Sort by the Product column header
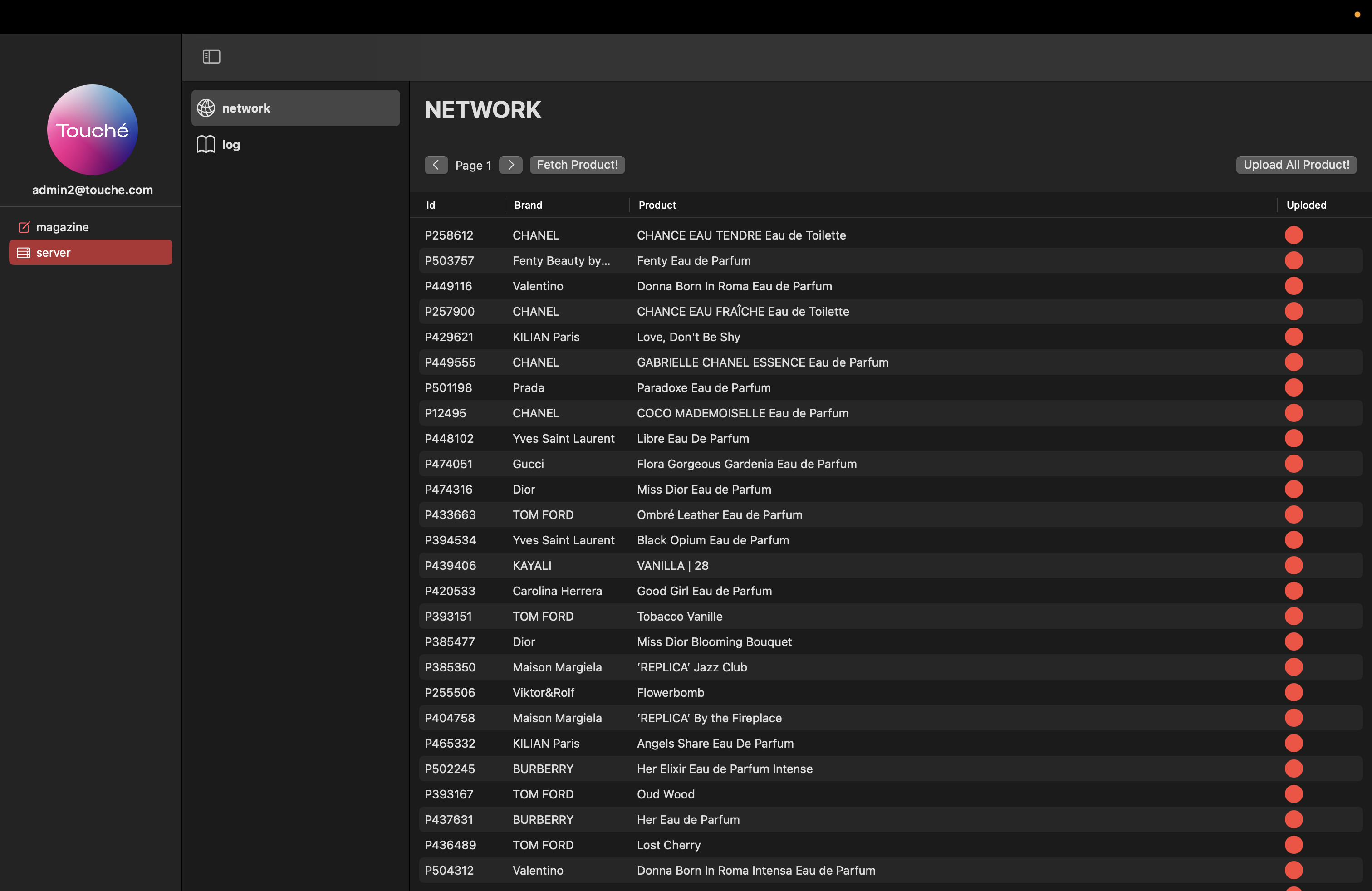 tap(657, 205)
